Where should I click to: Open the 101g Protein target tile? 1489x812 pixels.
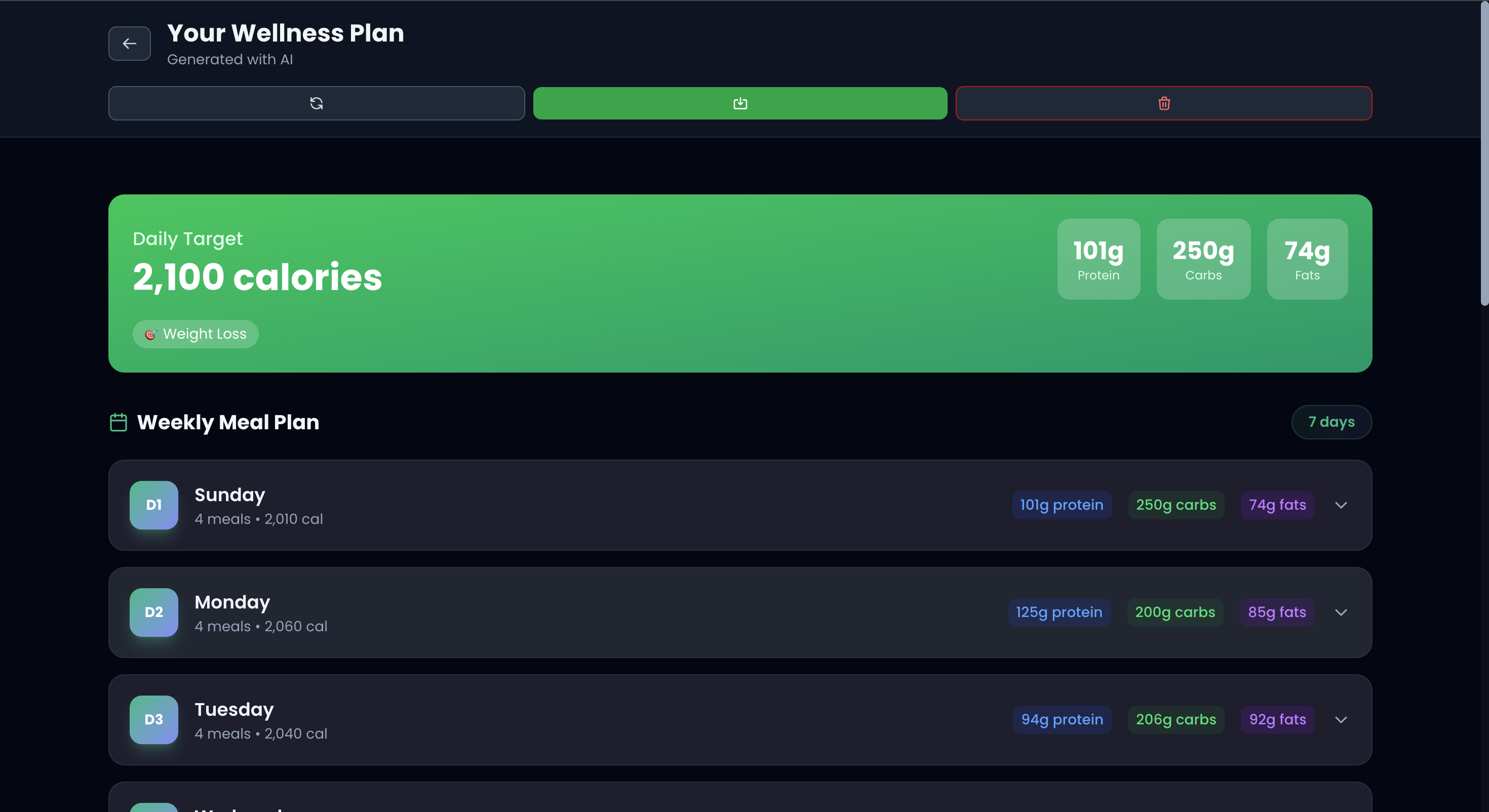click(1098, 259)
